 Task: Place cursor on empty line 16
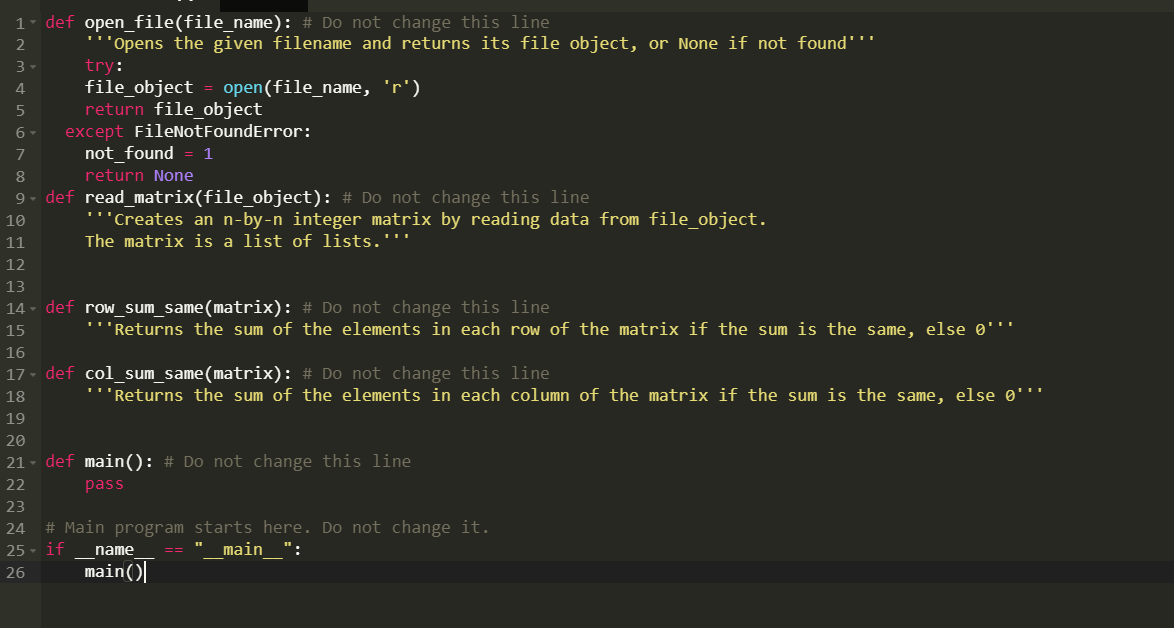coord(599,352)
